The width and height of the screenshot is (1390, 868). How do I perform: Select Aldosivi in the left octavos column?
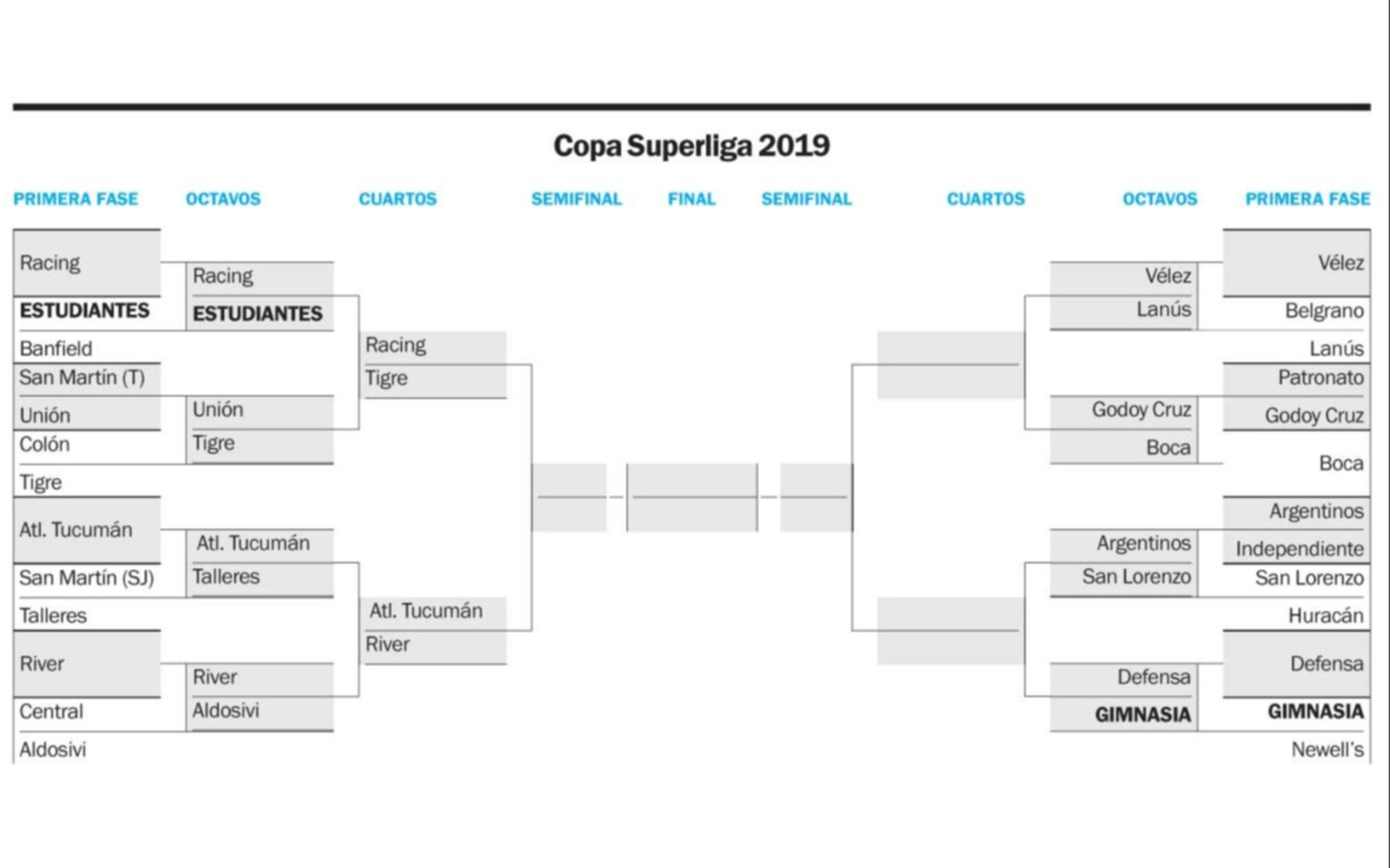226,711
